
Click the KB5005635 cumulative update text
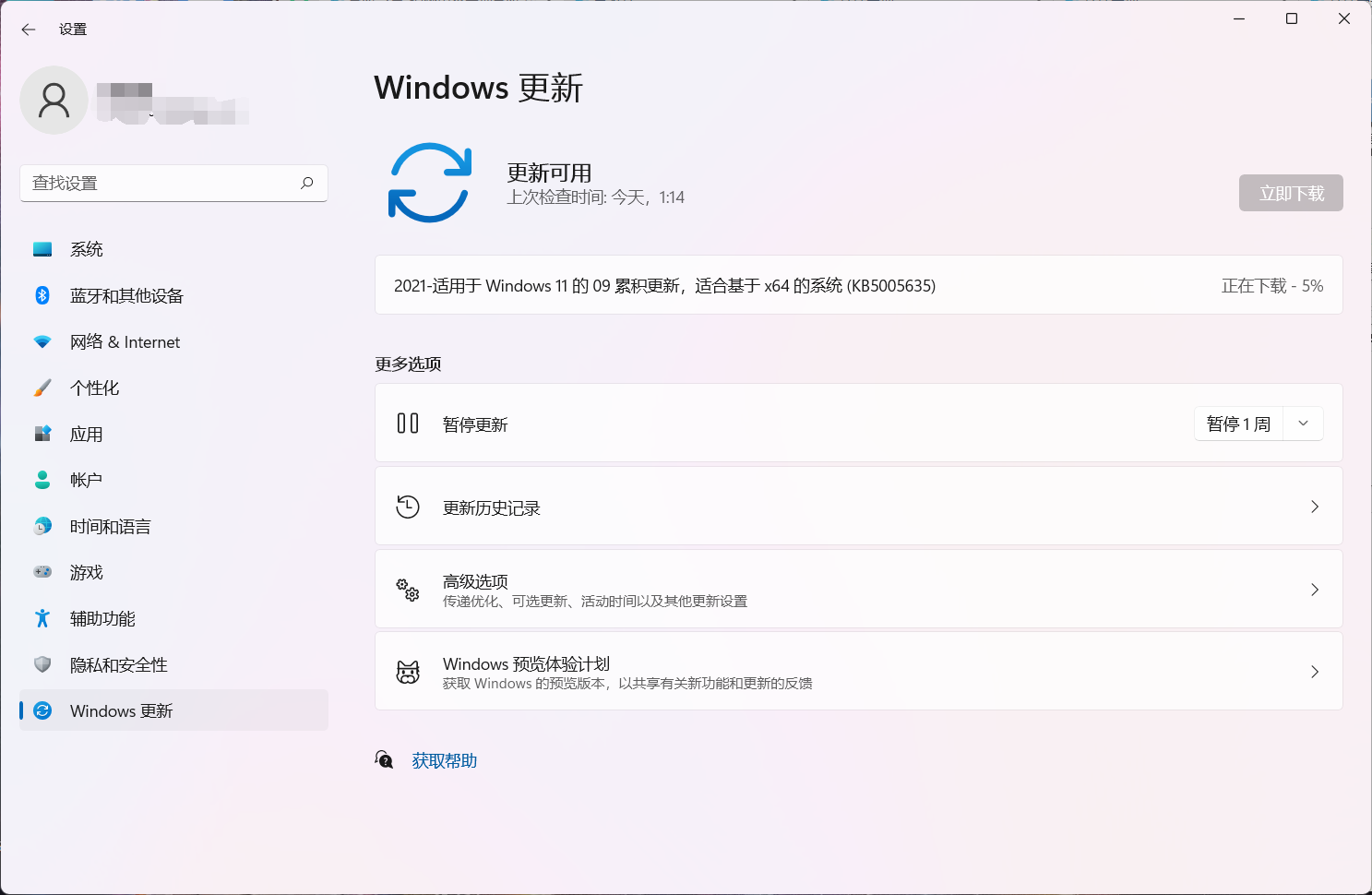click(664, 286)
